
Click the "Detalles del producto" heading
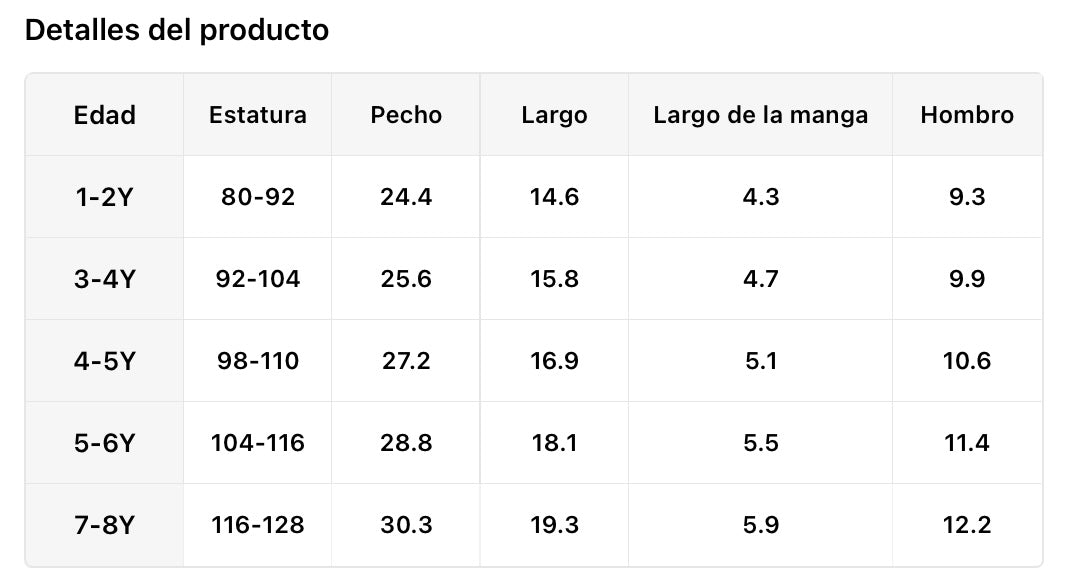pos(176,31)
